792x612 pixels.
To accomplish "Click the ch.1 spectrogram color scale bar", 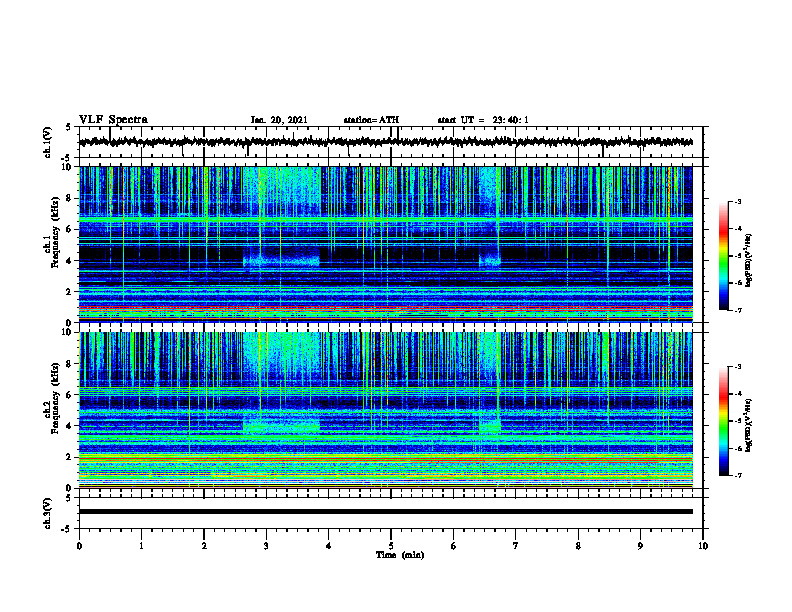I will 723,256.
